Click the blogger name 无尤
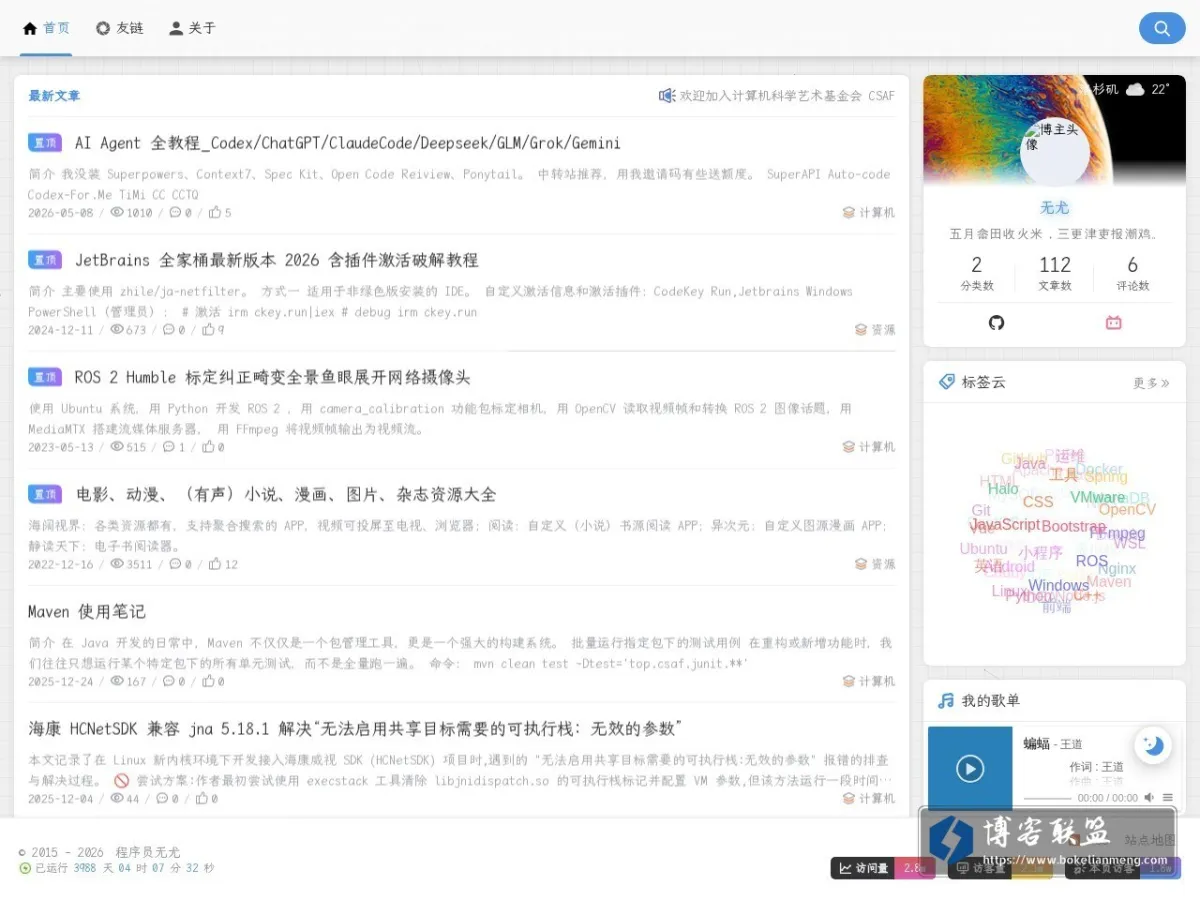 pos(1054,208)
